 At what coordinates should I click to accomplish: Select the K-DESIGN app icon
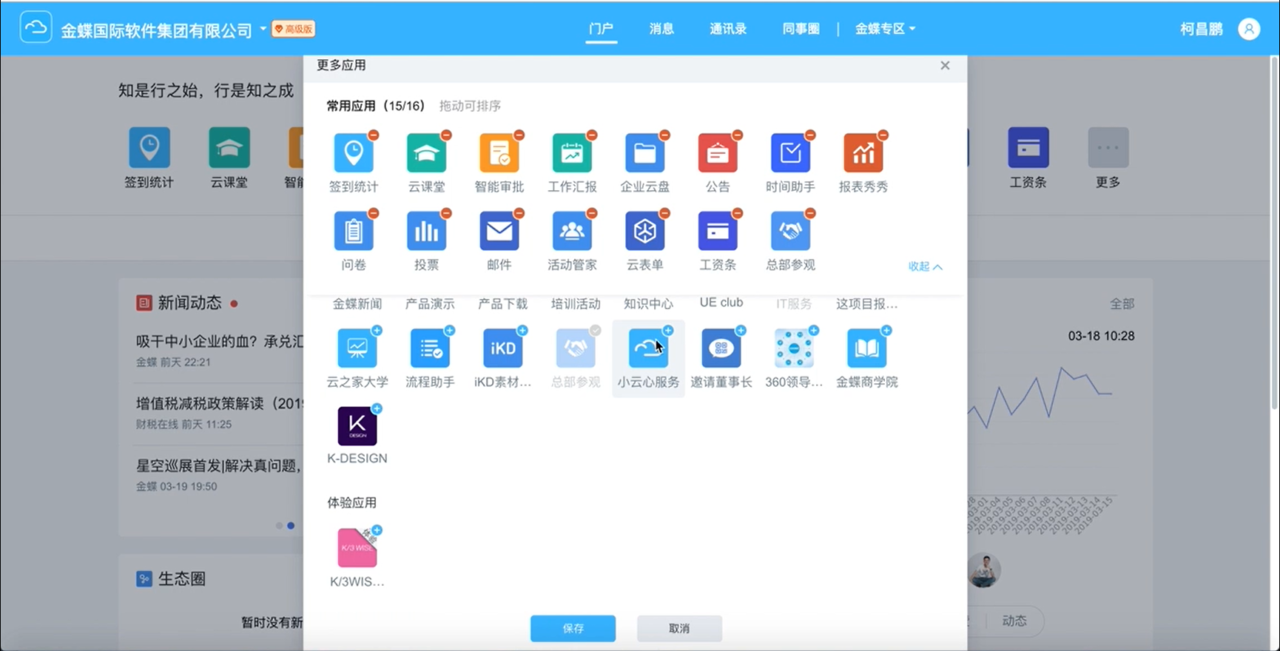357,426
